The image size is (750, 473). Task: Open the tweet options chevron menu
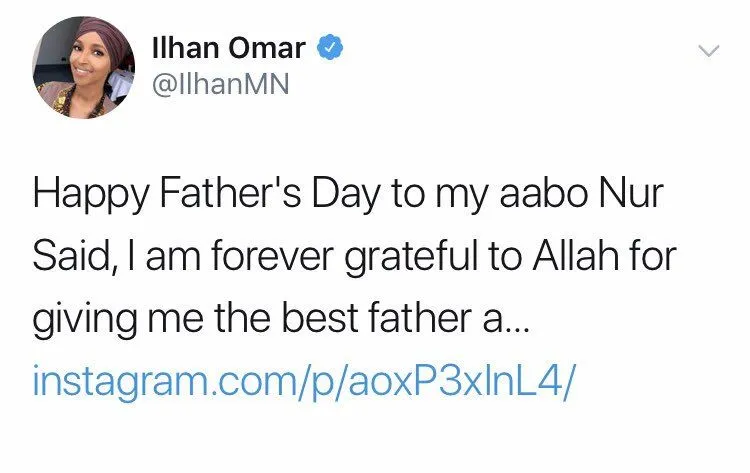tap(708, 50)
